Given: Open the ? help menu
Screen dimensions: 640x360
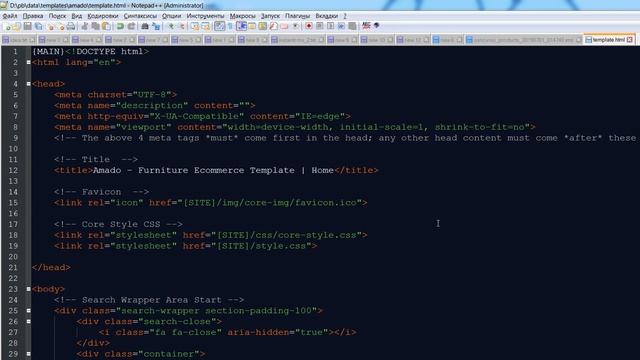Looking at the screenshot, I should point(345,16).
